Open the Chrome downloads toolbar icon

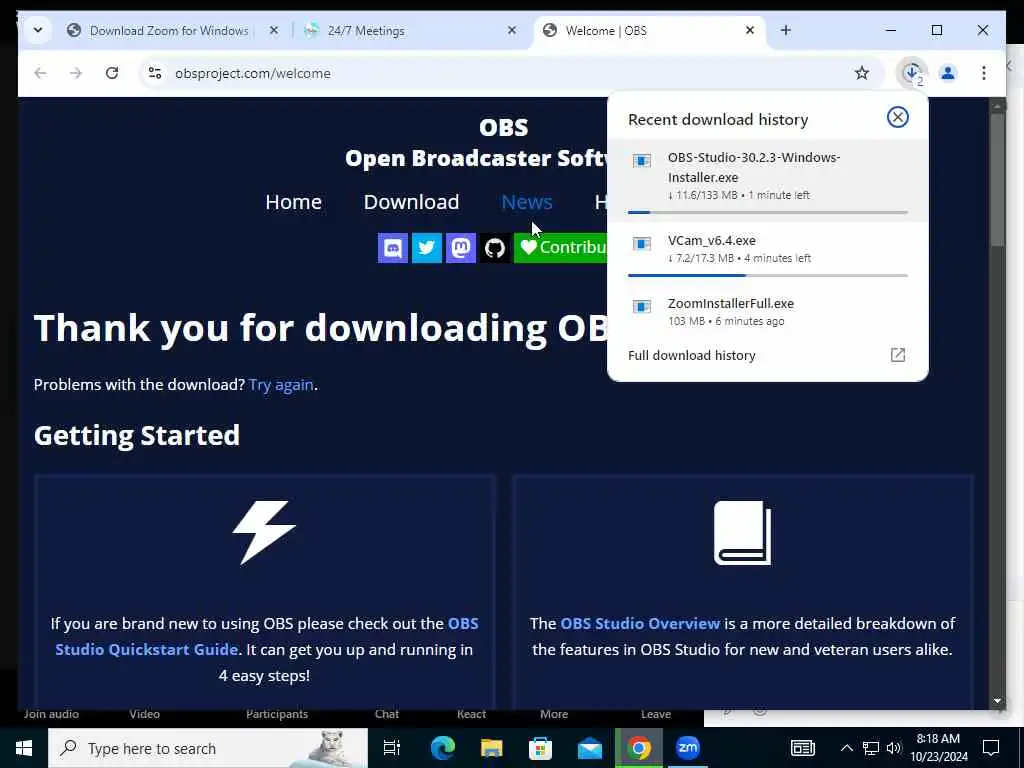[x=912, y=73]
